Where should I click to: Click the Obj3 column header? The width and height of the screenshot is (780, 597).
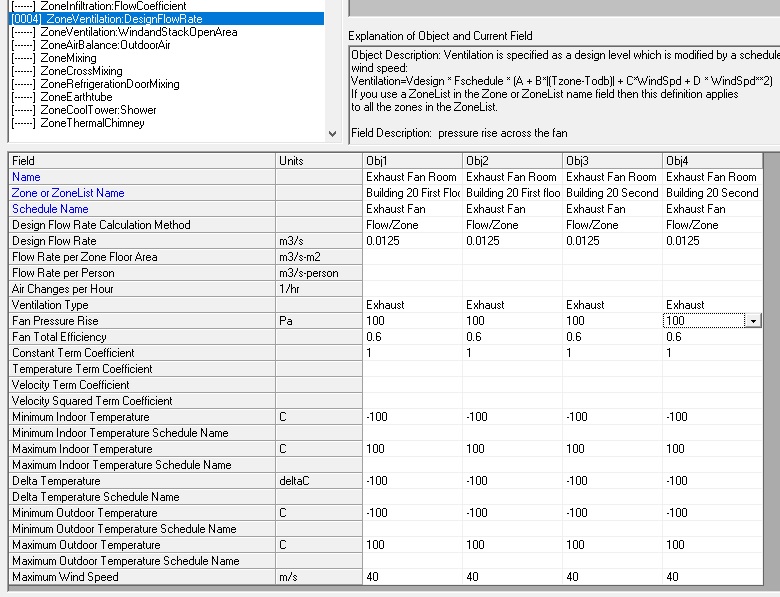point(612,161)
